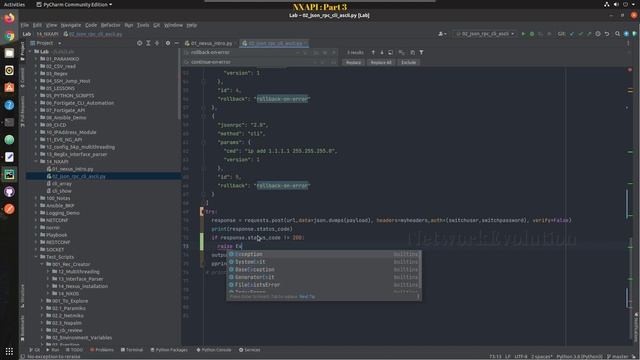Screen dimensions: 640x360
Task: Open user account icon in toolbar
Action: pos(442,34)
